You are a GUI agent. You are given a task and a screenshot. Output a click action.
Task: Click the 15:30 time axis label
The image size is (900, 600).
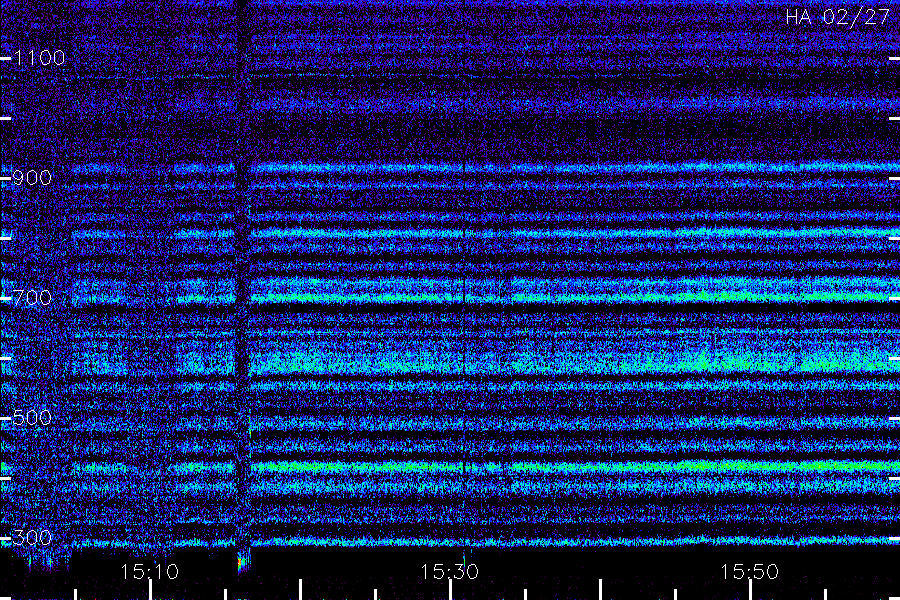(449, 572)
